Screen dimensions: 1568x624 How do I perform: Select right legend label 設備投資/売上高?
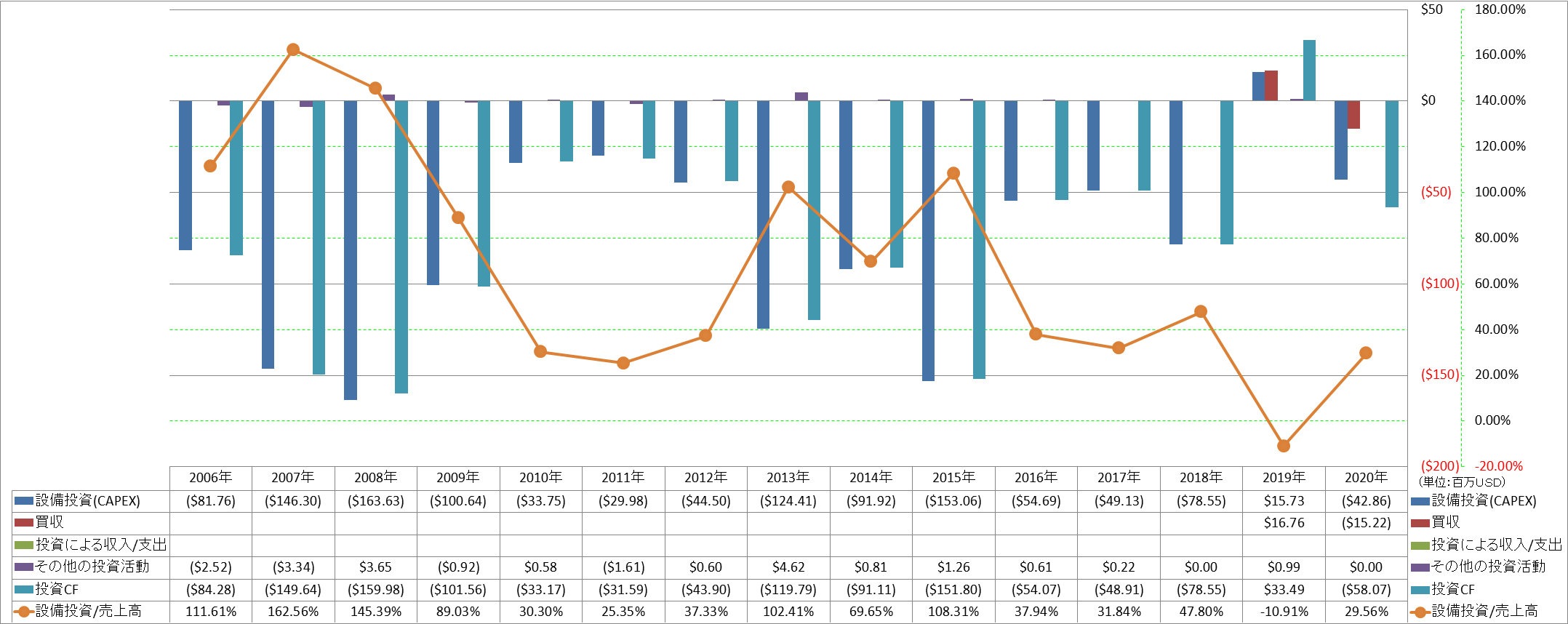(x=1484, y=612)
